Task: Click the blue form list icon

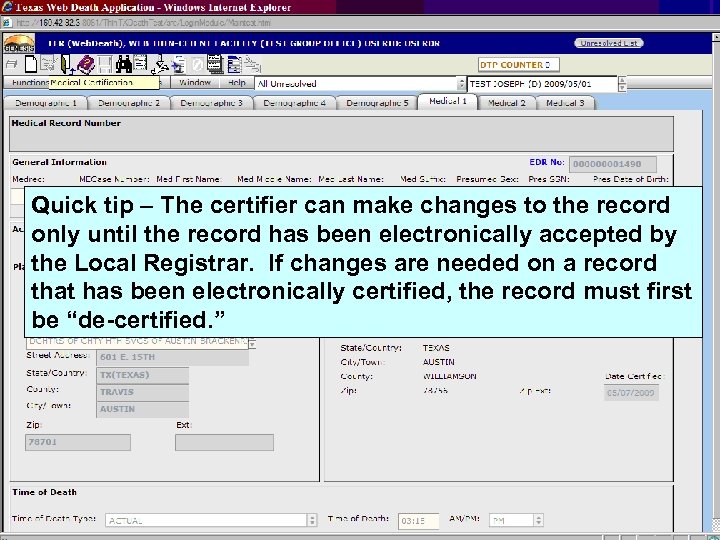Action: click(x=234, y=65)
